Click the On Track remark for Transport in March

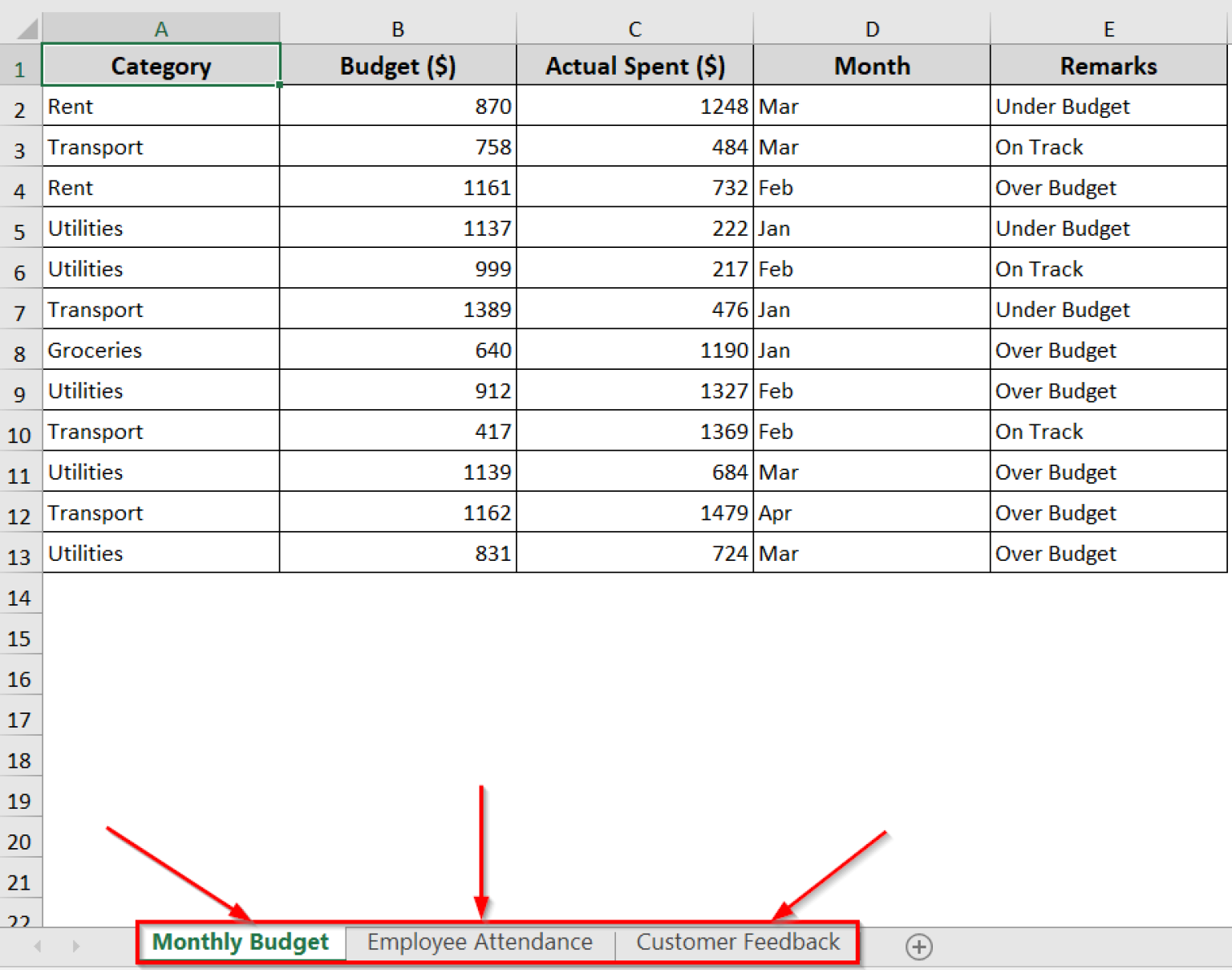point(1108,147)
